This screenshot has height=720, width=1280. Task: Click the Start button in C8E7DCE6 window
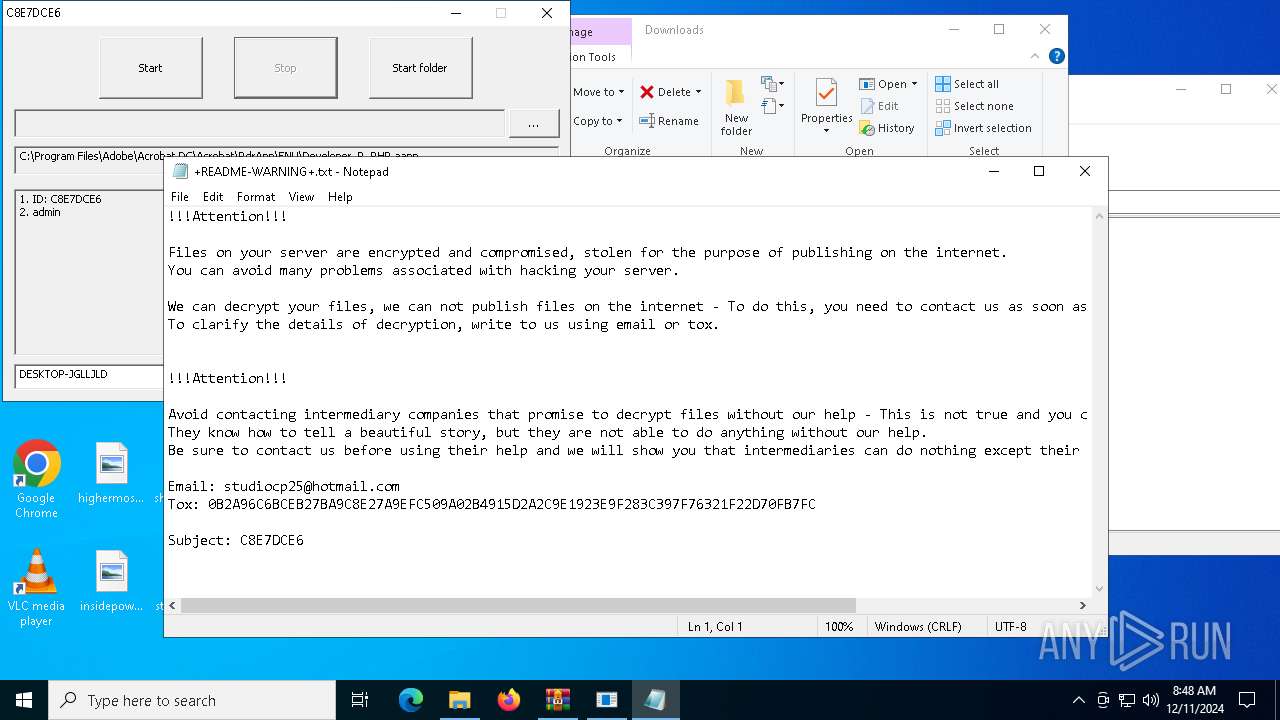[150, 68]
